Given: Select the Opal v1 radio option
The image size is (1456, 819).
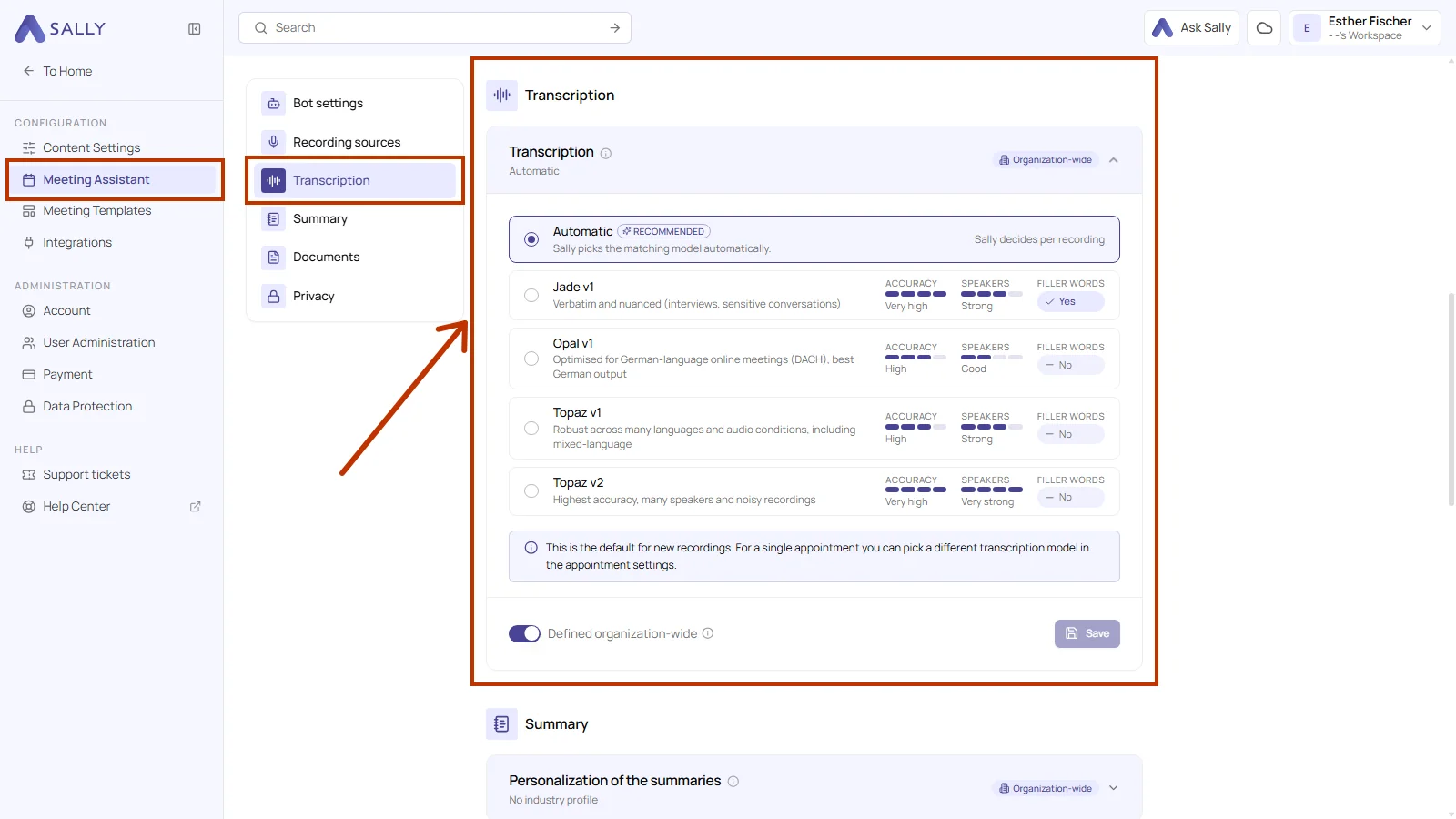Looking at the screenshot, I should 531,359.
